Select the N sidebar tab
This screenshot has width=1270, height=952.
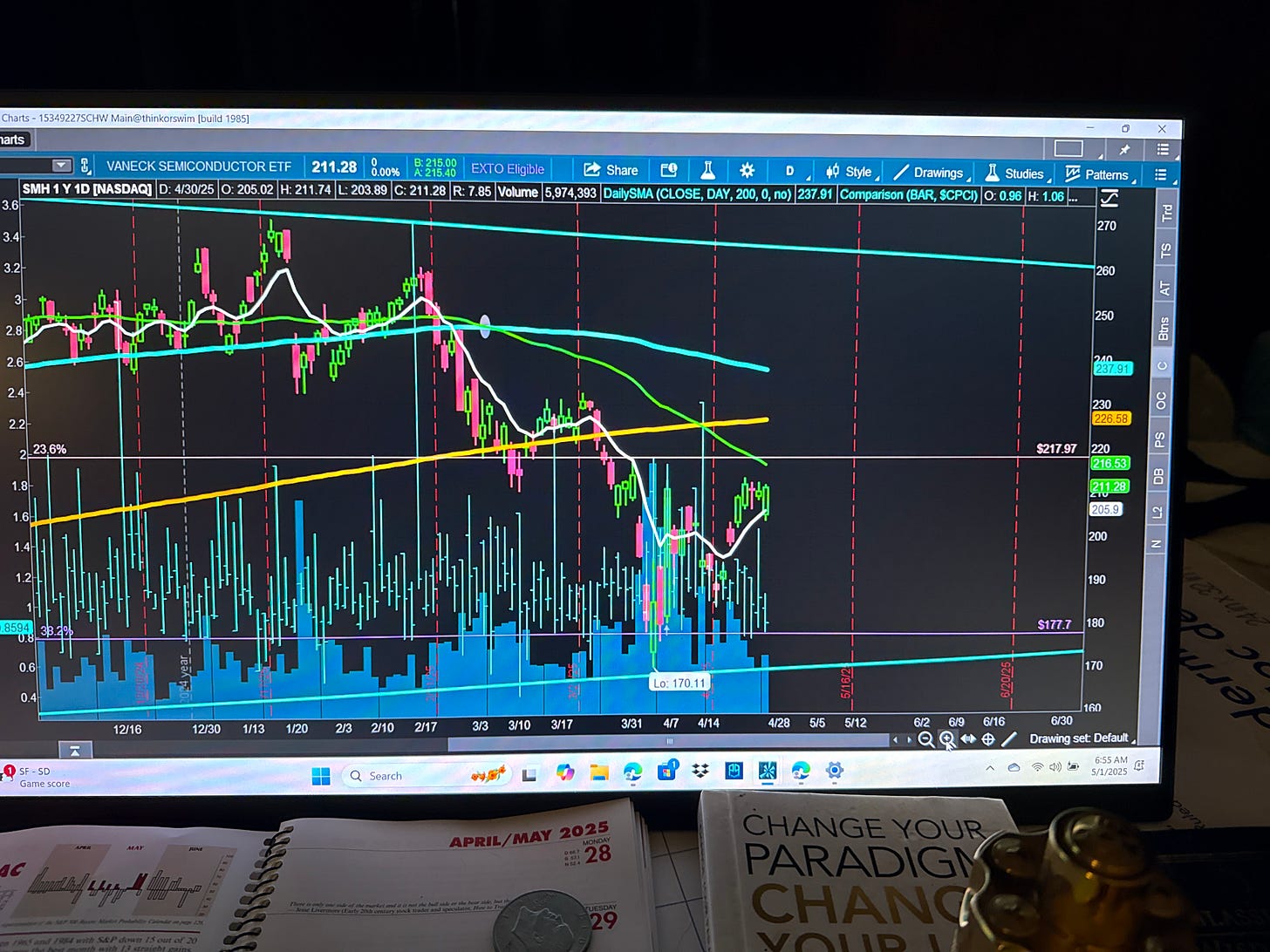(x=1157, y=545)
